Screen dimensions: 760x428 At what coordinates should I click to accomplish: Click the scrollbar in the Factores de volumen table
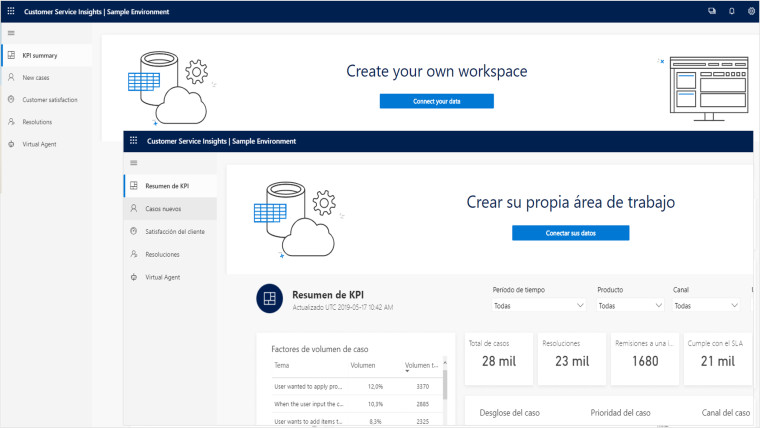[x=445, y=384]
